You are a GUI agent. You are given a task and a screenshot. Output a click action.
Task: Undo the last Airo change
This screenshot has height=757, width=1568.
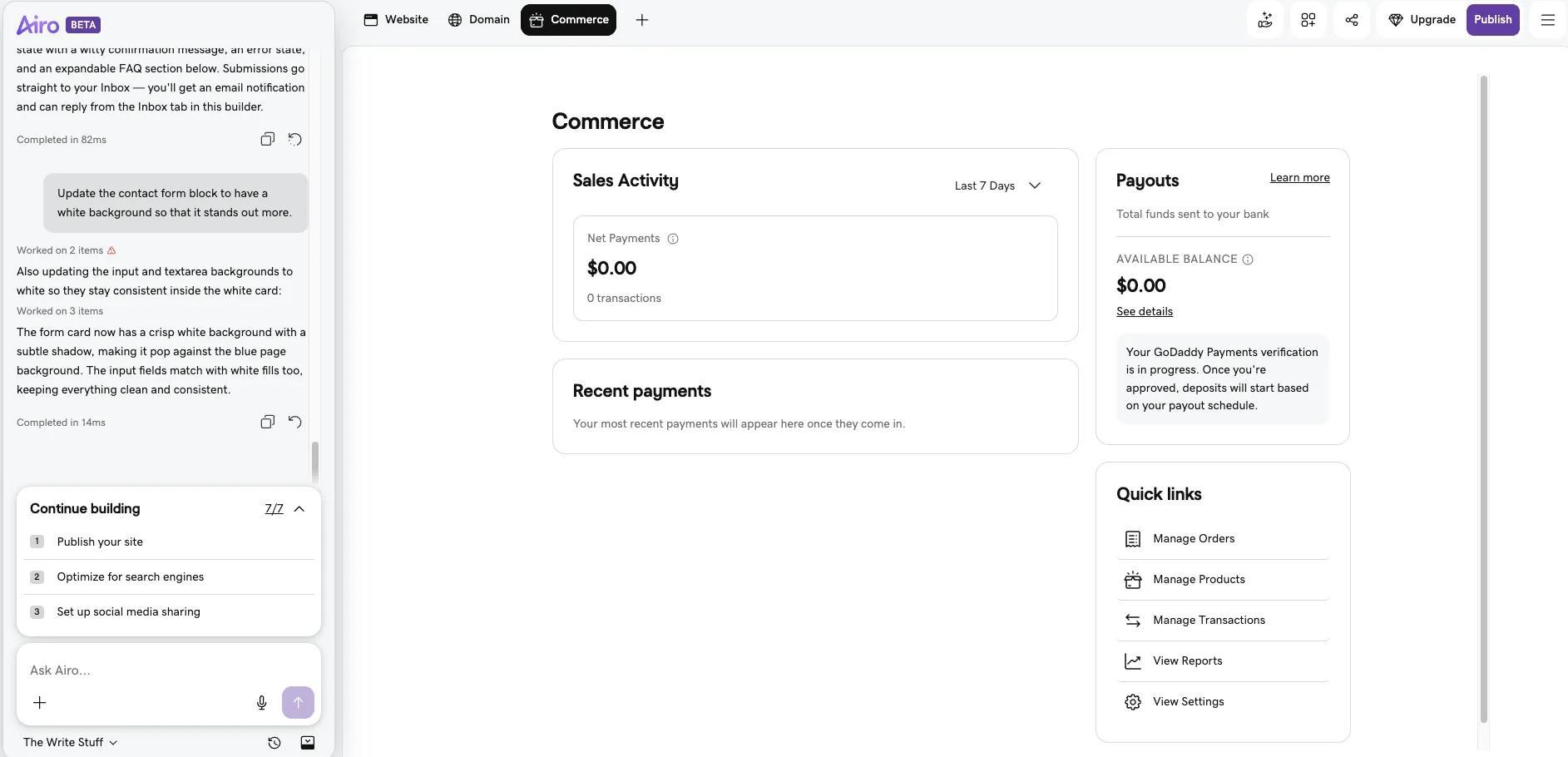(294, 422)
